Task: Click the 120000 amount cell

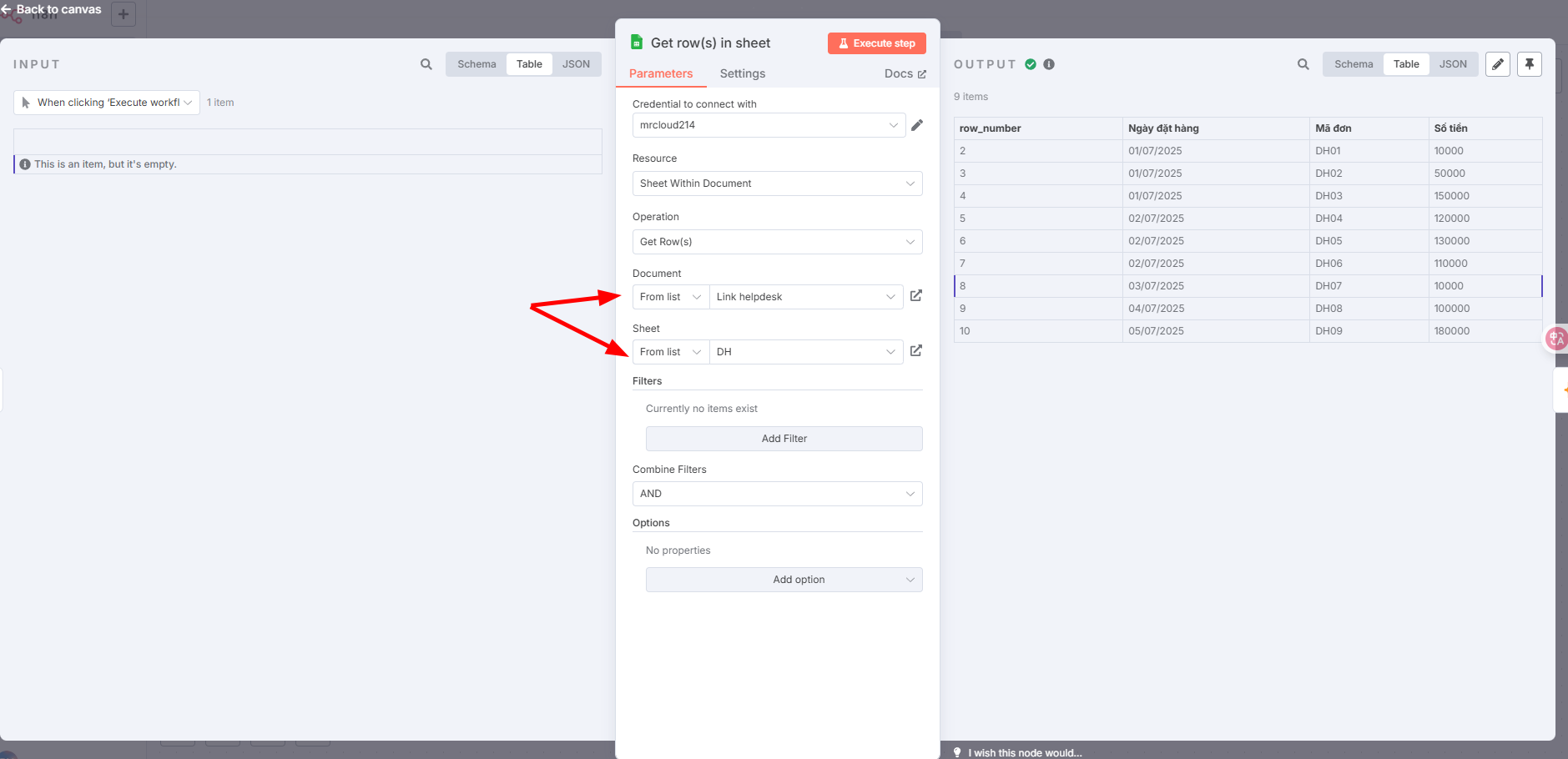Action: pyautogui.click(x=1485, y=219)
